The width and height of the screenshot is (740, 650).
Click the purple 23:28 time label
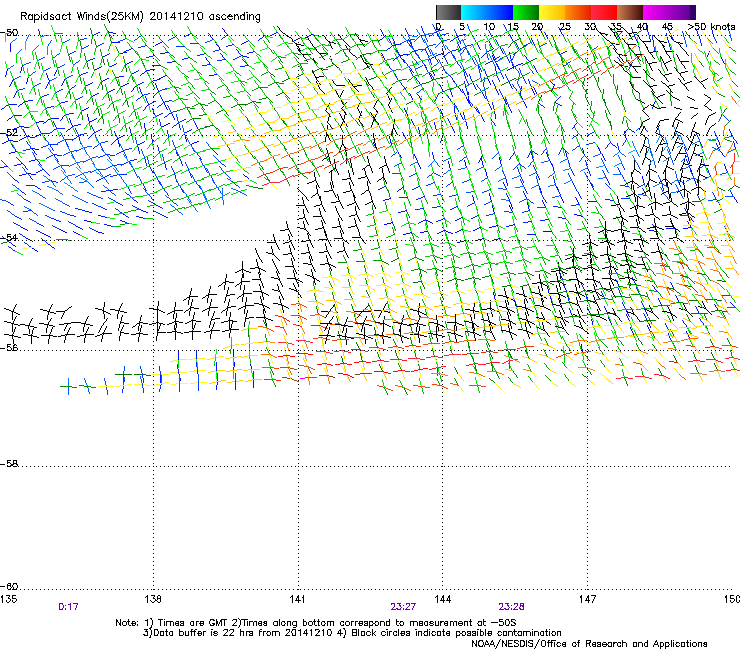[x=512, y=607]
